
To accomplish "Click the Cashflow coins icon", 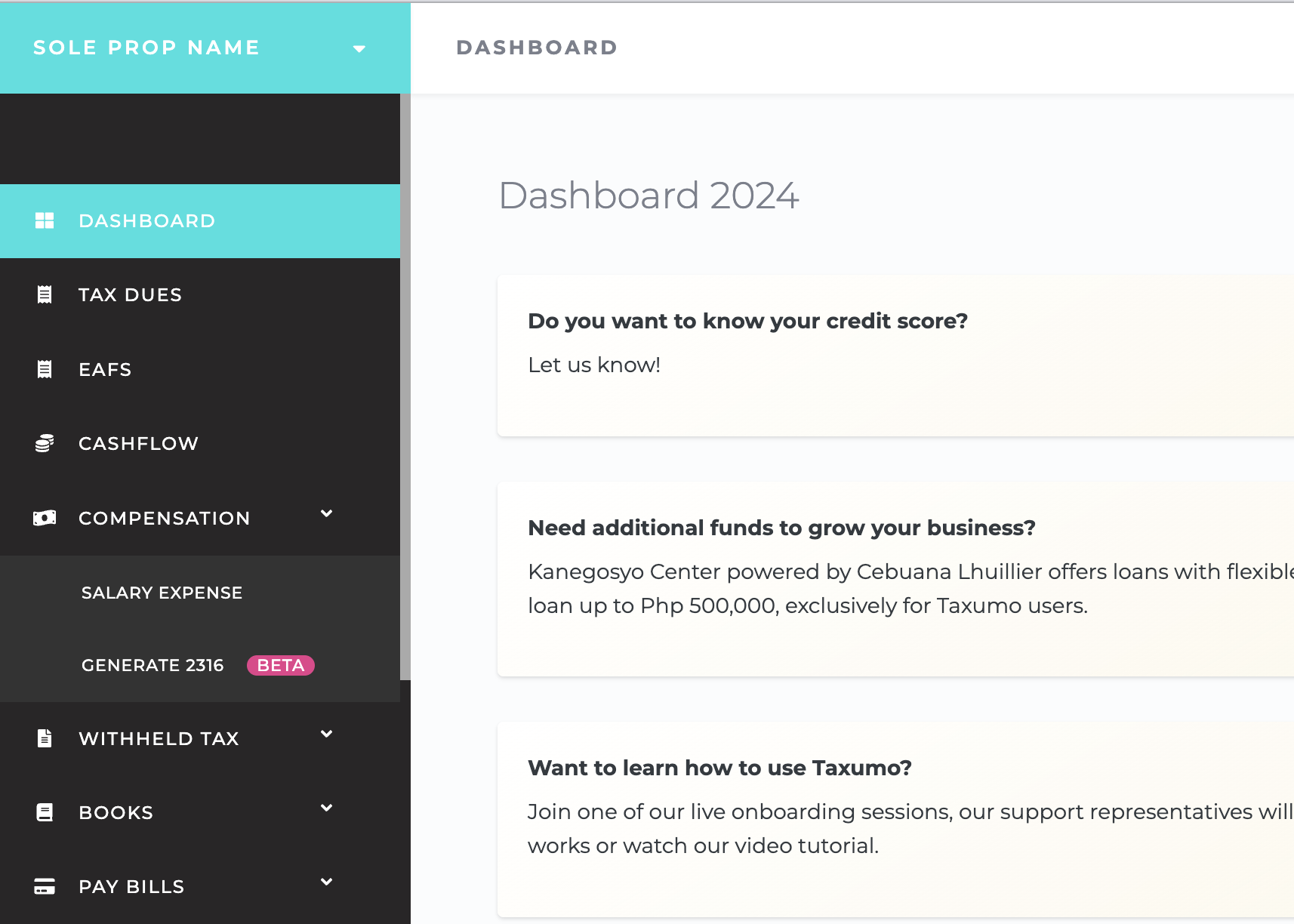I will (45, 443).
